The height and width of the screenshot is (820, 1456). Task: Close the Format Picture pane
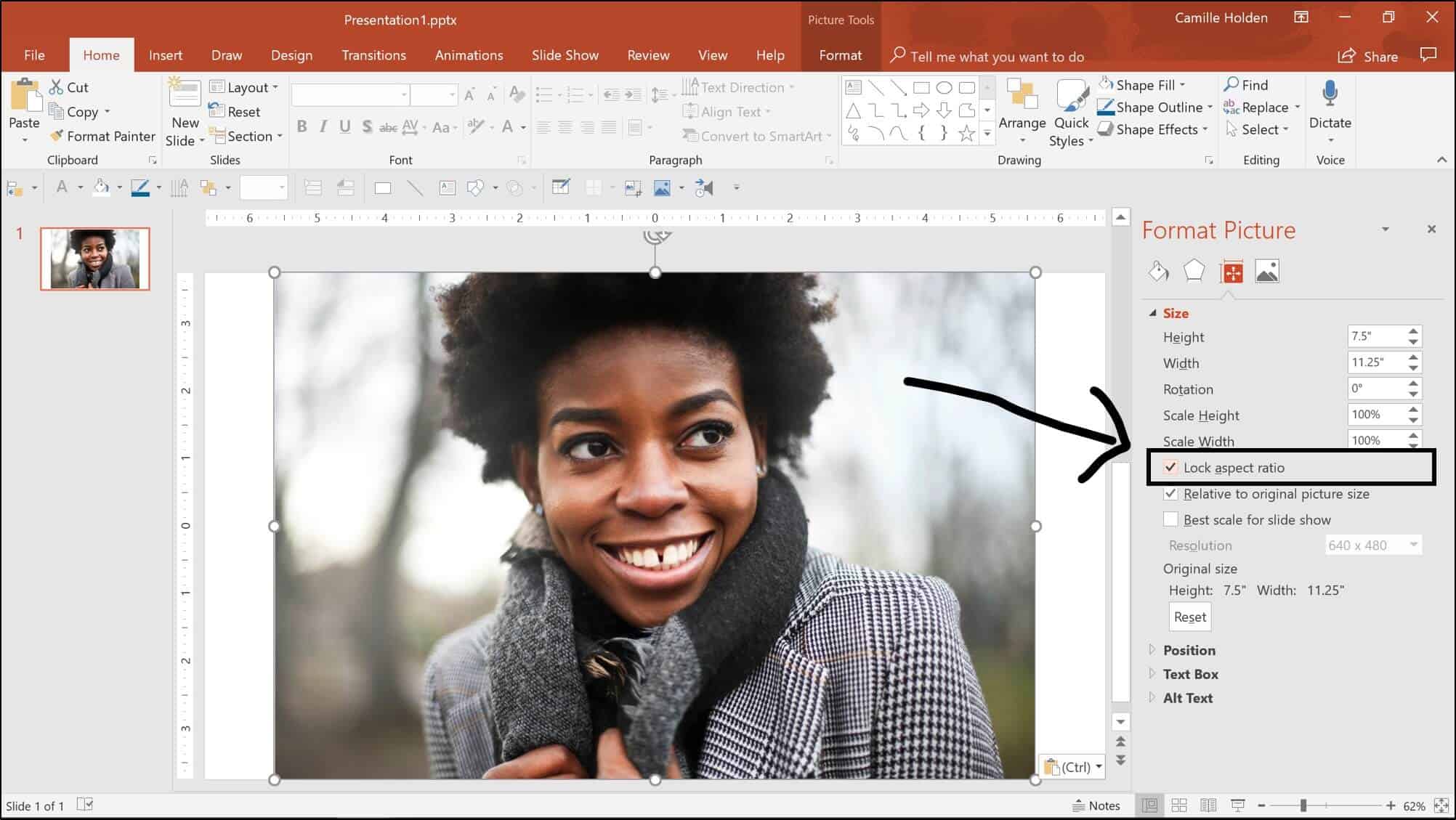click(x=1431, y=230)
